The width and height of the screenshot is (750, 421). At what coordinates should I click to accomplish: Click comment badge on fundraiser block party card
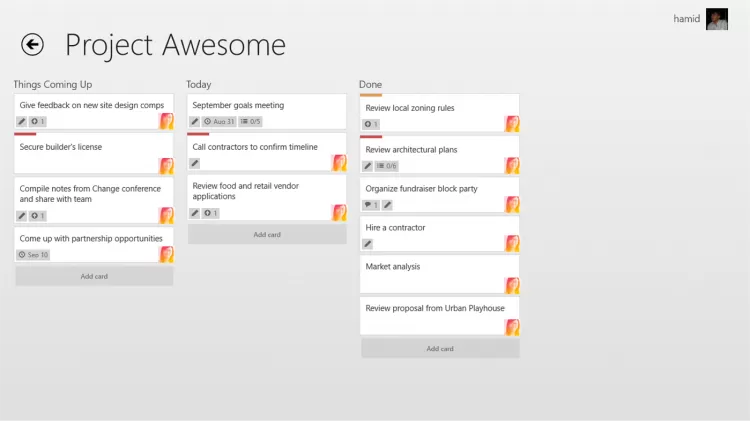pyautogui.click(x=371, y=205)
